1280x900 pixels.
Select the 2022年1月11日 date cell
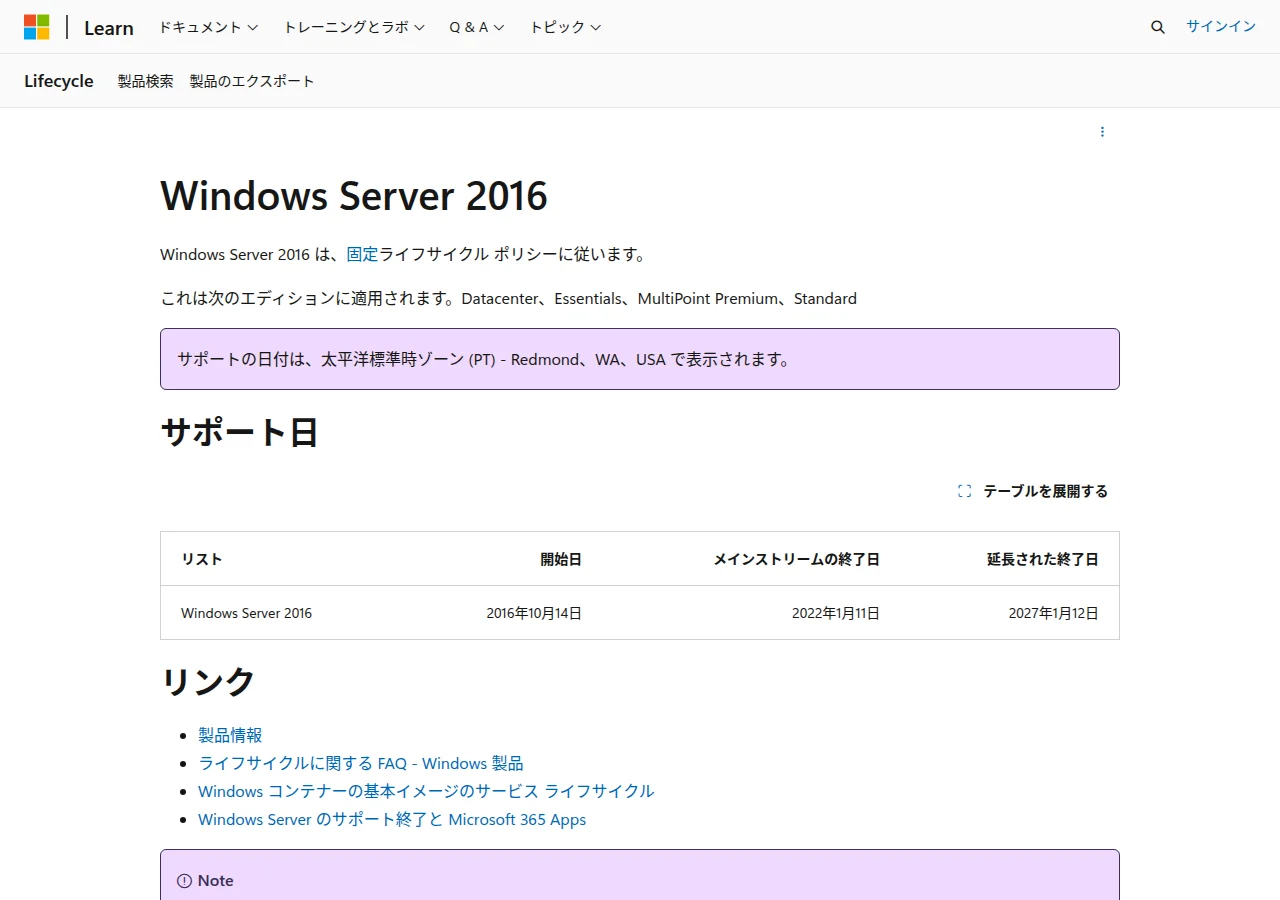tap(836, 613)
